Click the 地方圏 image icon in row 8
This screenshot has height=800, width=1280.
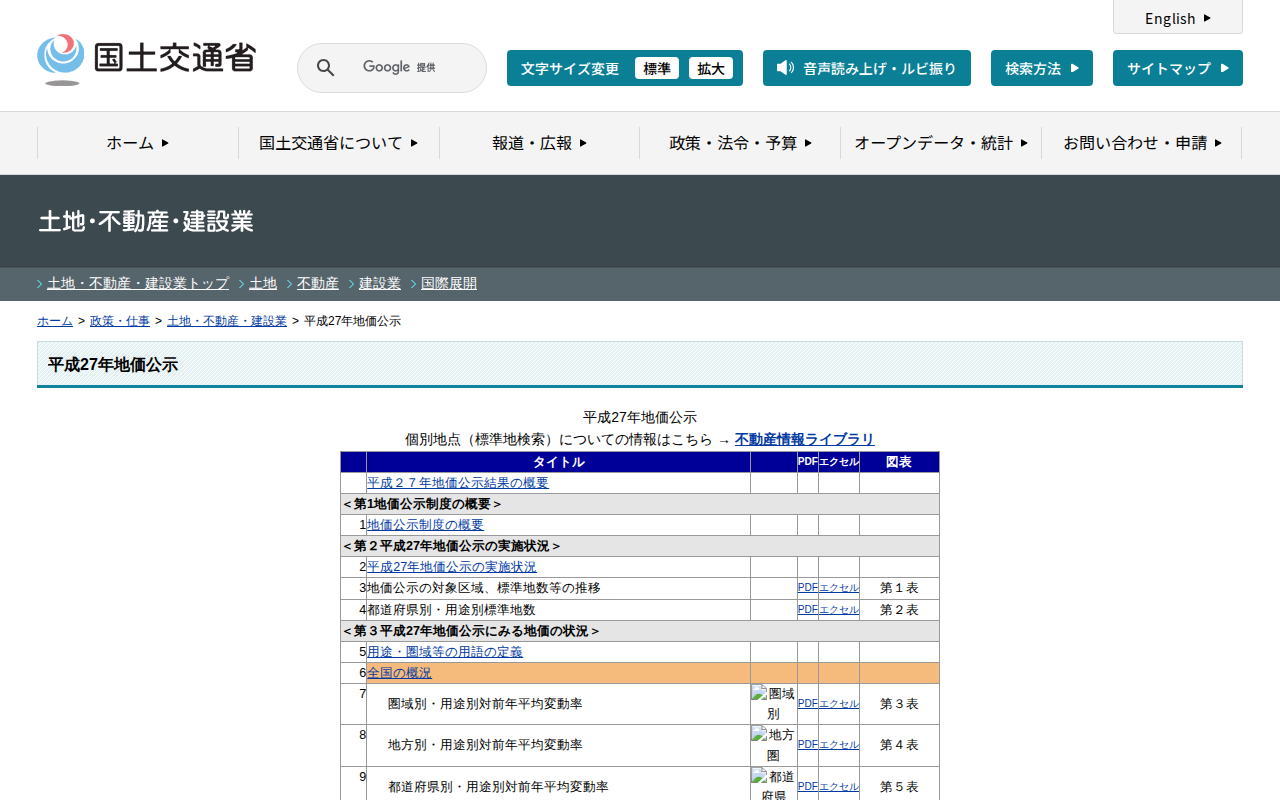[773, 745]
